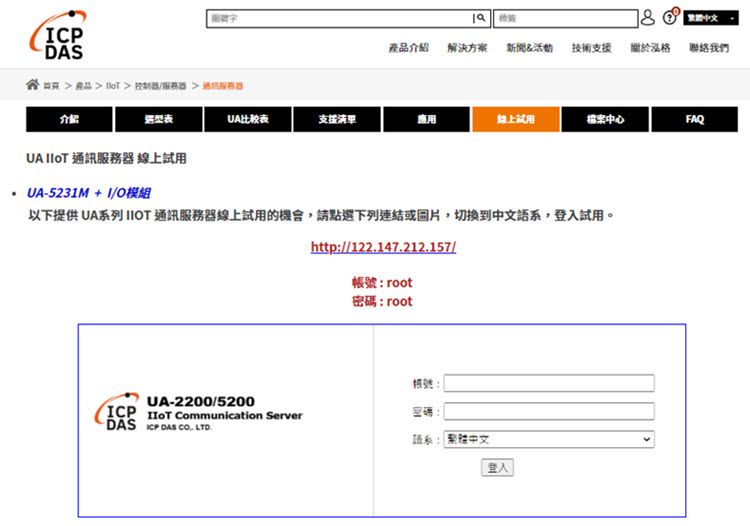
Task: Open the 產品介紹 menu
Action: [408, 48]
